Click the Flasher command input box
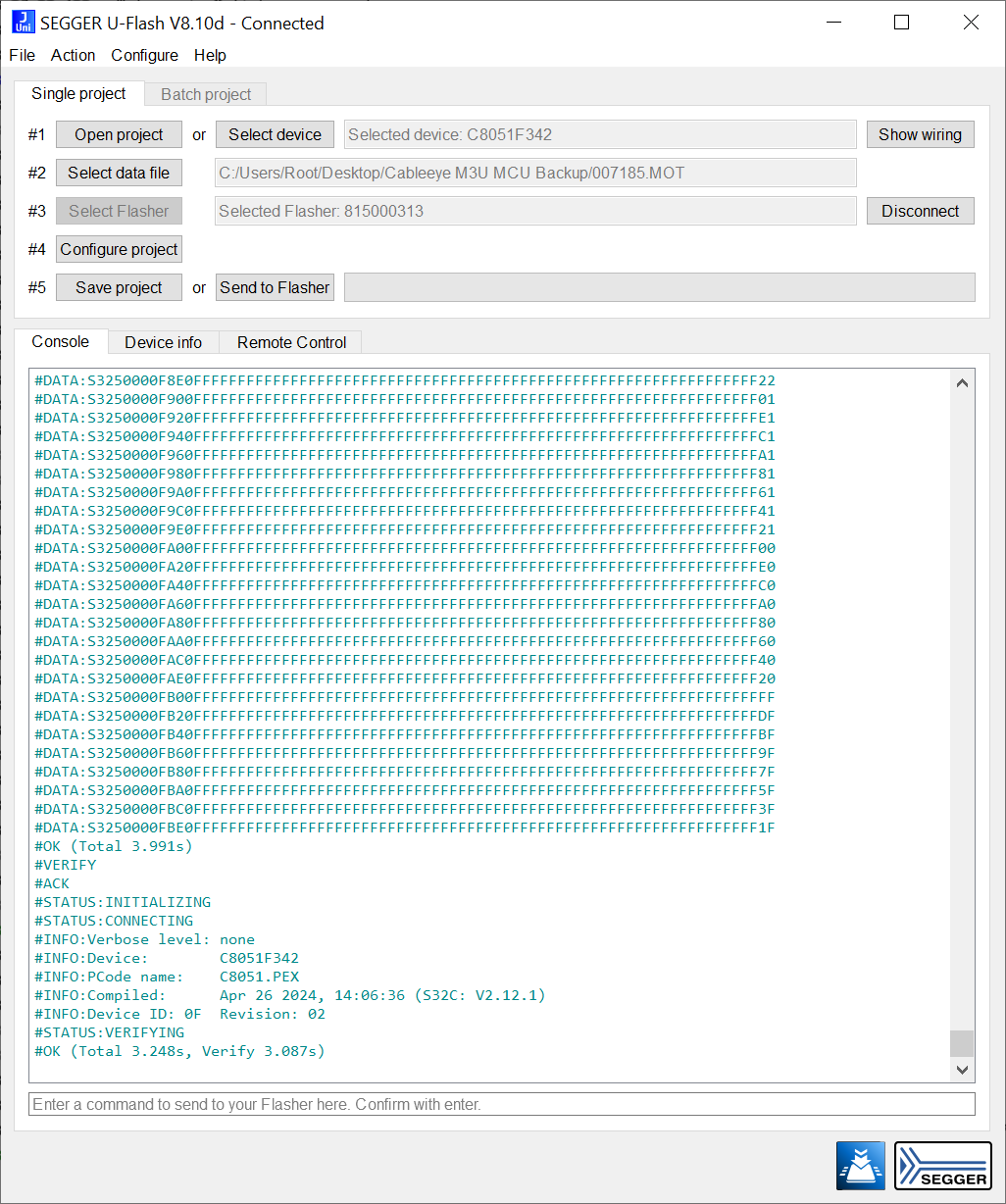 [x=502, y=1104]
